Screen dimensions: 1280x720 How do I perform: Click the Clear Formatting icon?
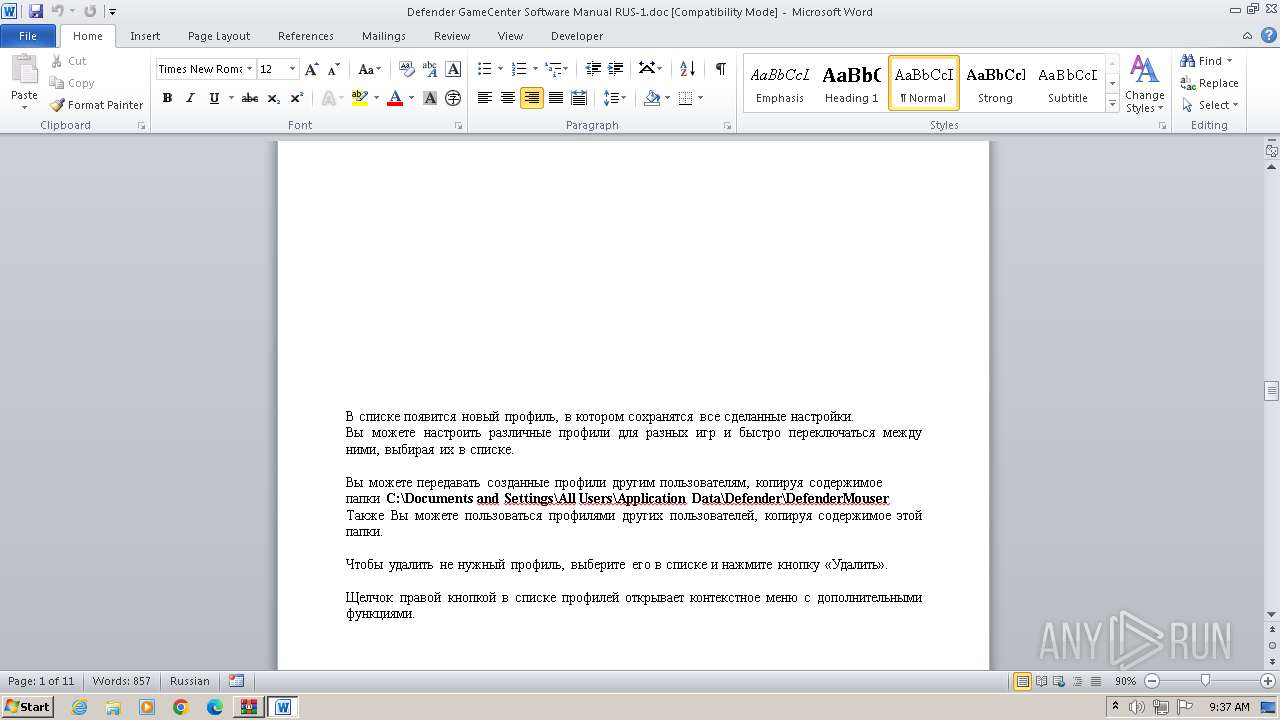[x=407, y=69]
